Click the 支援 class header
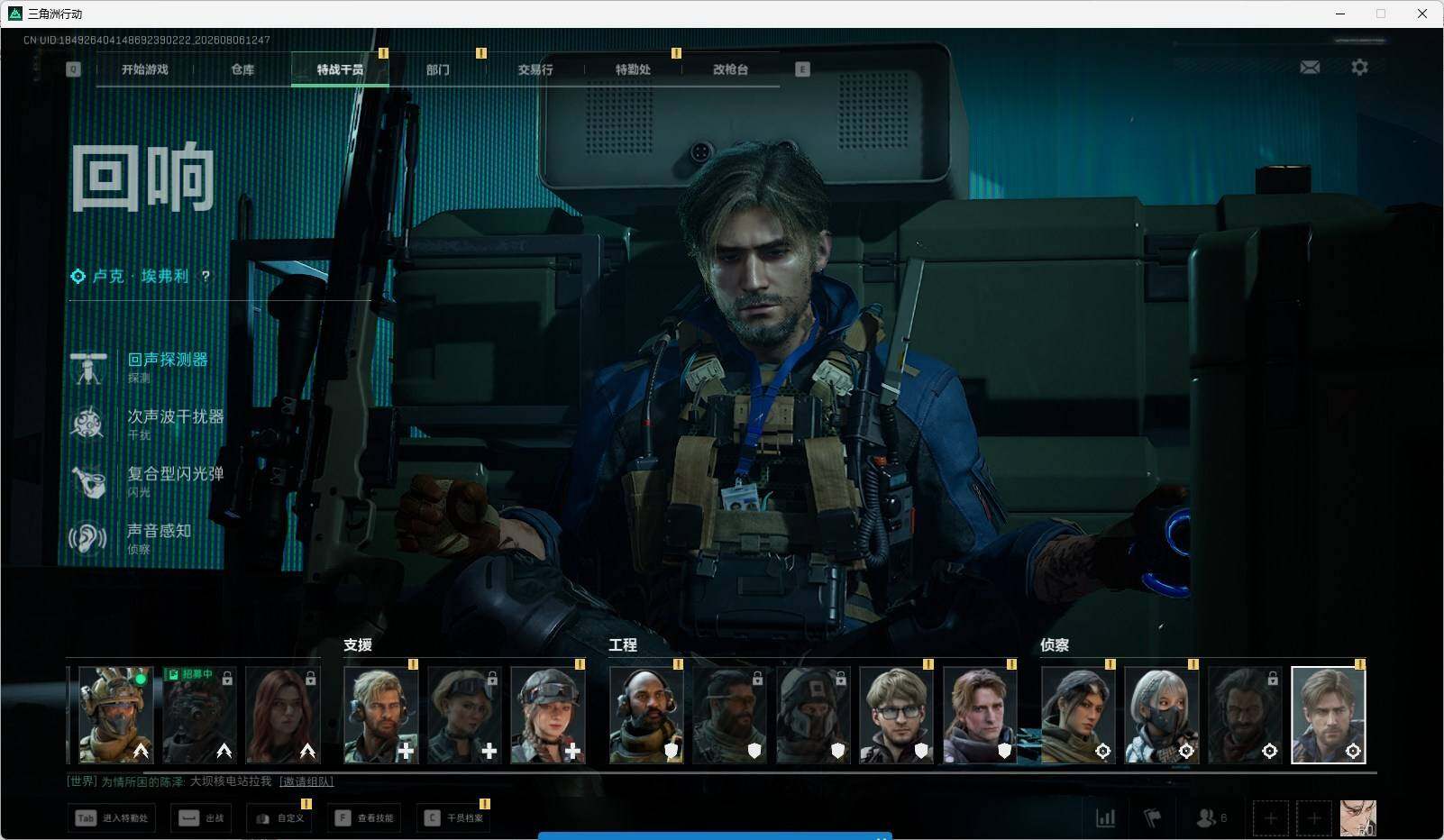1444x840 pixels. click(358, 645)
